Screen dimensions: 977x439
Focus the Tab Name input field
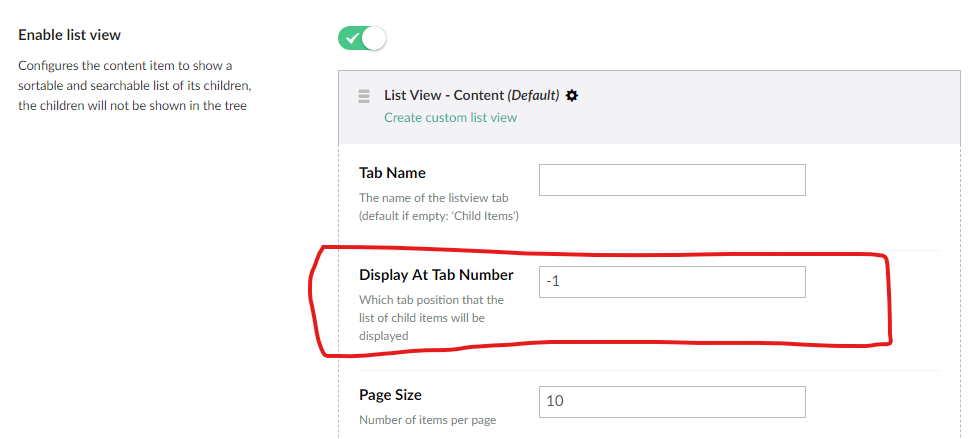tap(672, 180)
